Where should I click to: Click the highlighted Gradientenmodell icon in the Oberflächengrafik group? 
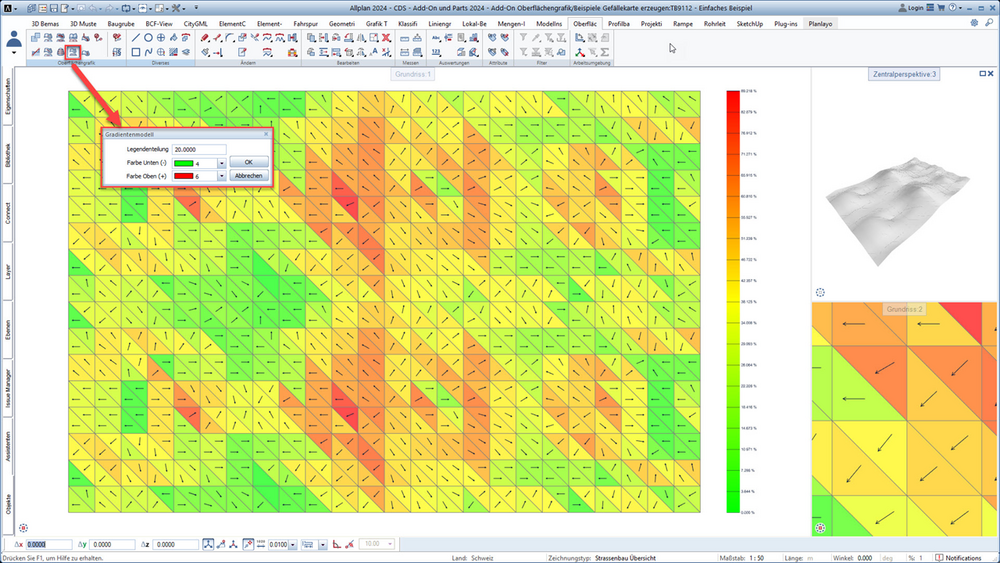coord(73,52)
